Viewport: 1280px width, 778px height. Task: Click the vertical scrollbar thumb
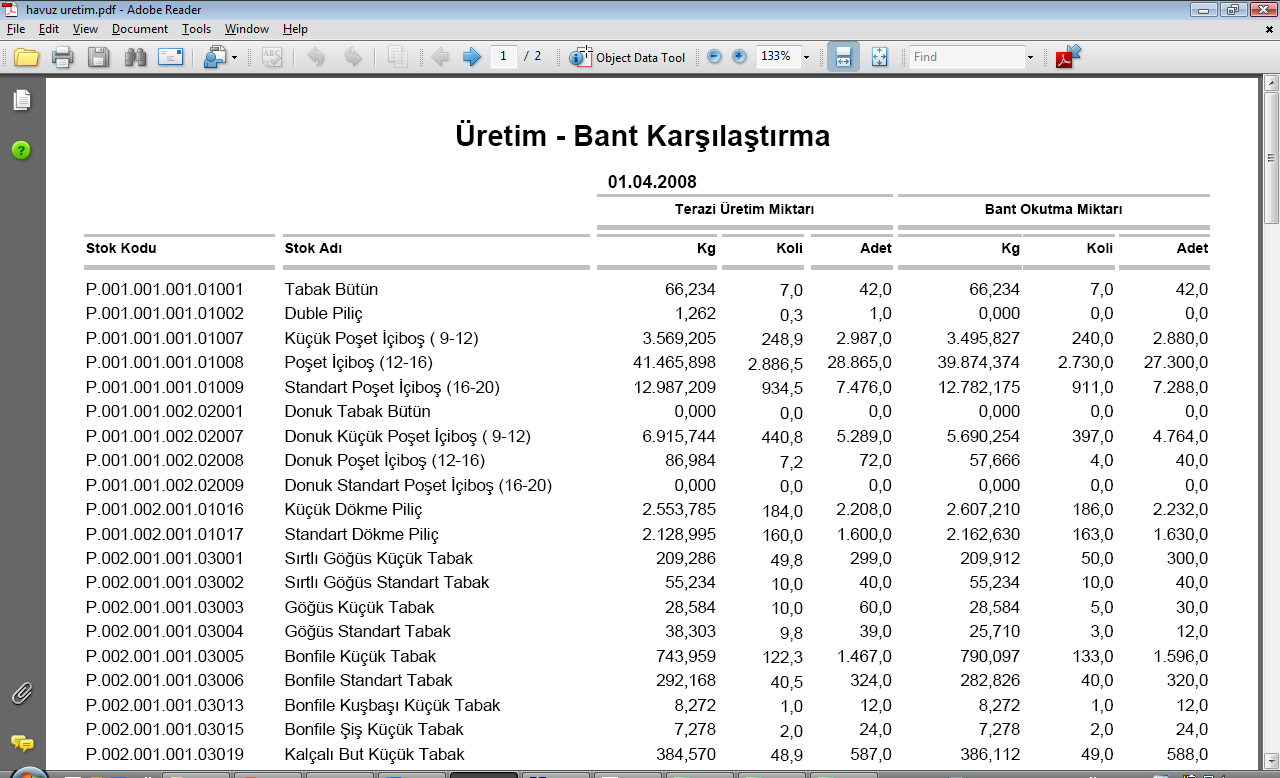(x=1271, y=160)
